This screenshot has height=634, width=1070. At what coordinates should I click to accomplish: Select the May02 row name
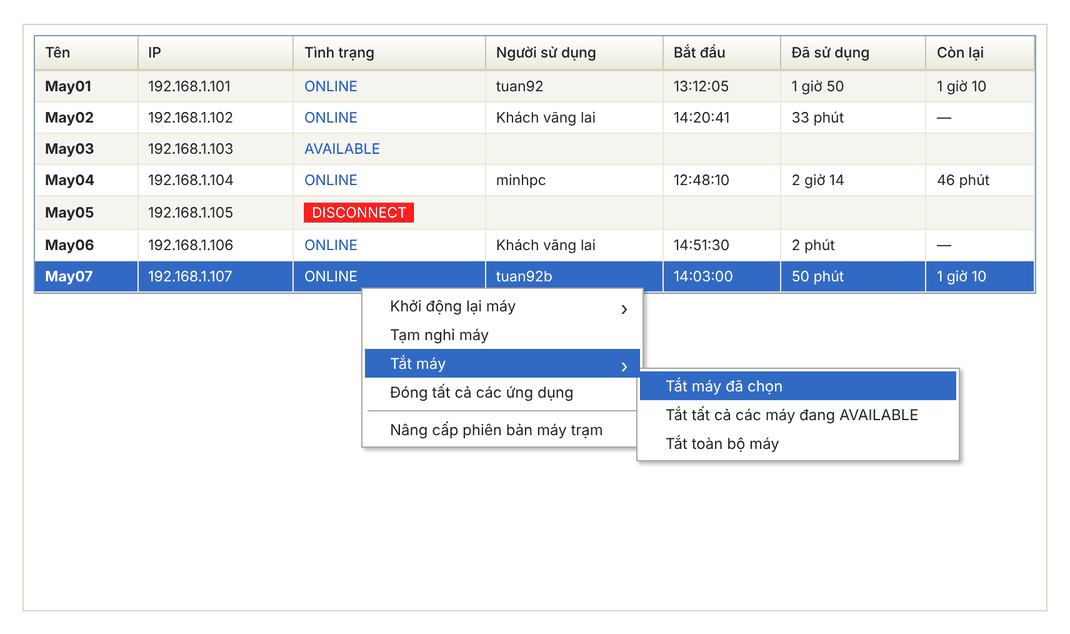click(70, 118)
